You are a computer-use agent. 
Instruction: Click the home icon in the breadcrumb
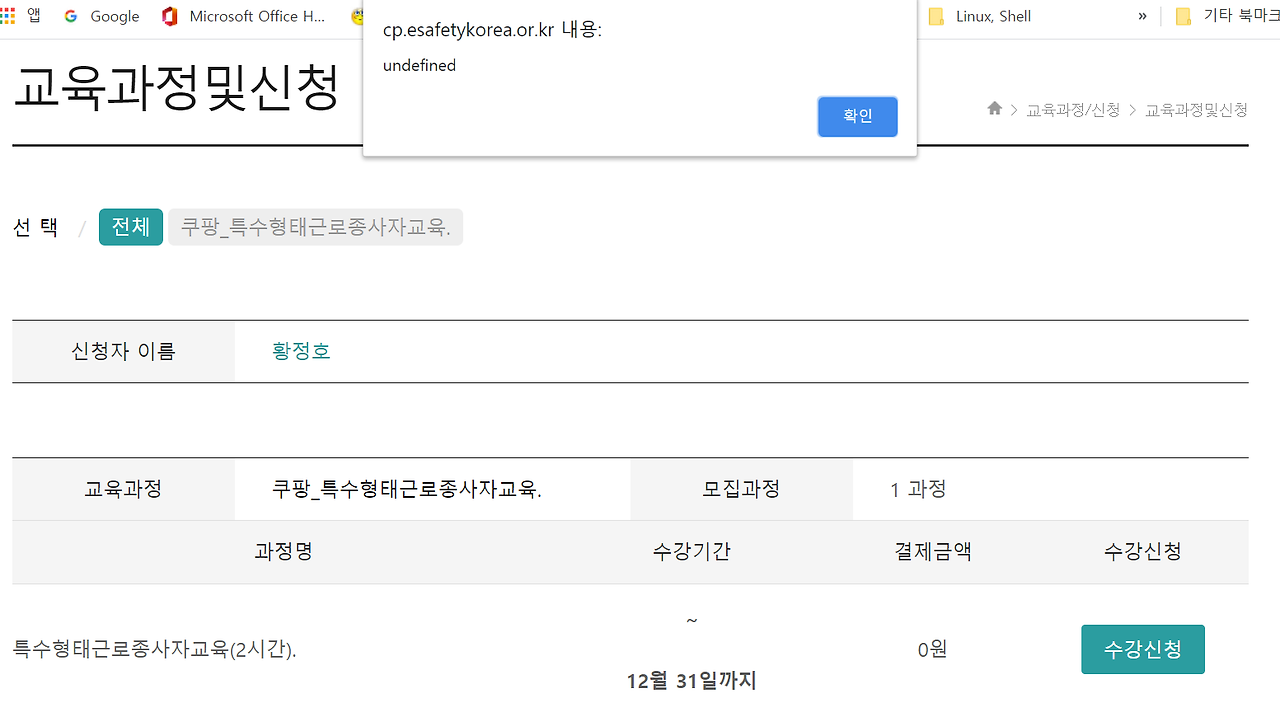[994, 109]
